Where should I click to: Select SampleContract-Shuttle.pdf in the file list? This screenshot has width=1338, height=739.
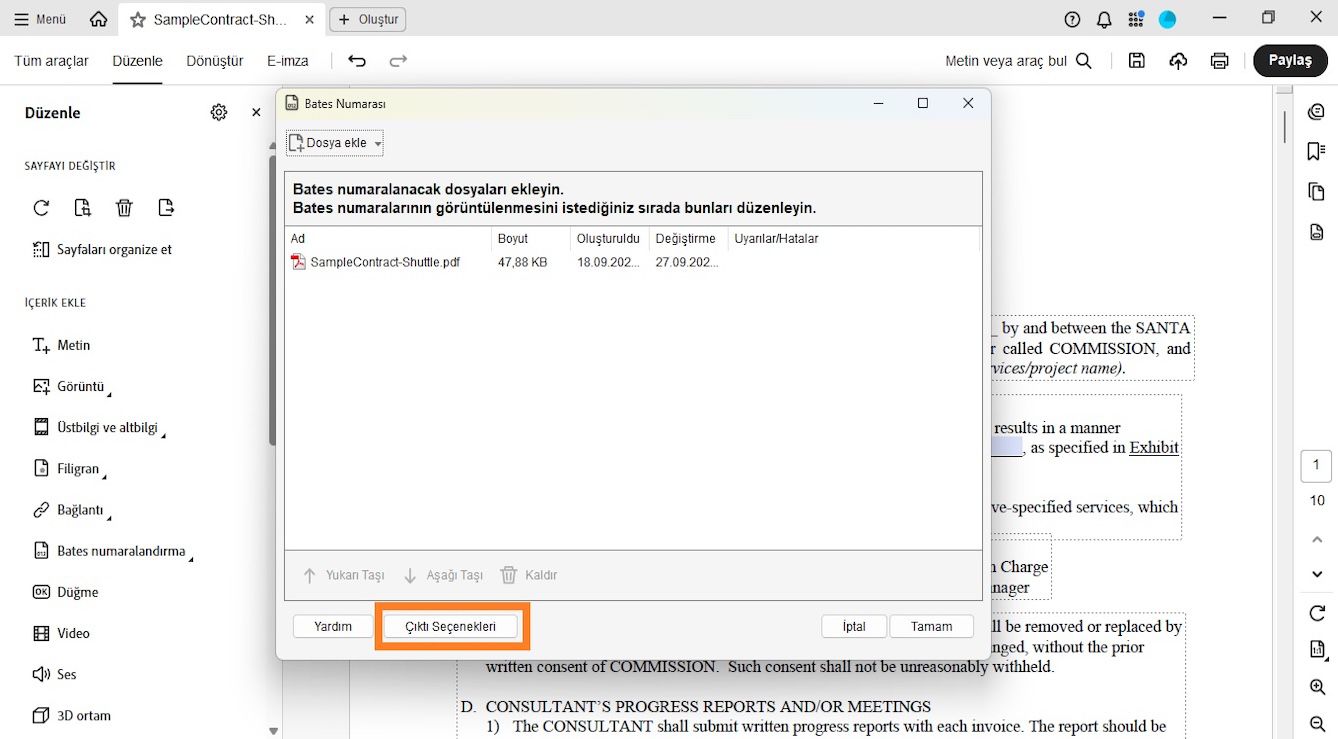tap(385, 262)
